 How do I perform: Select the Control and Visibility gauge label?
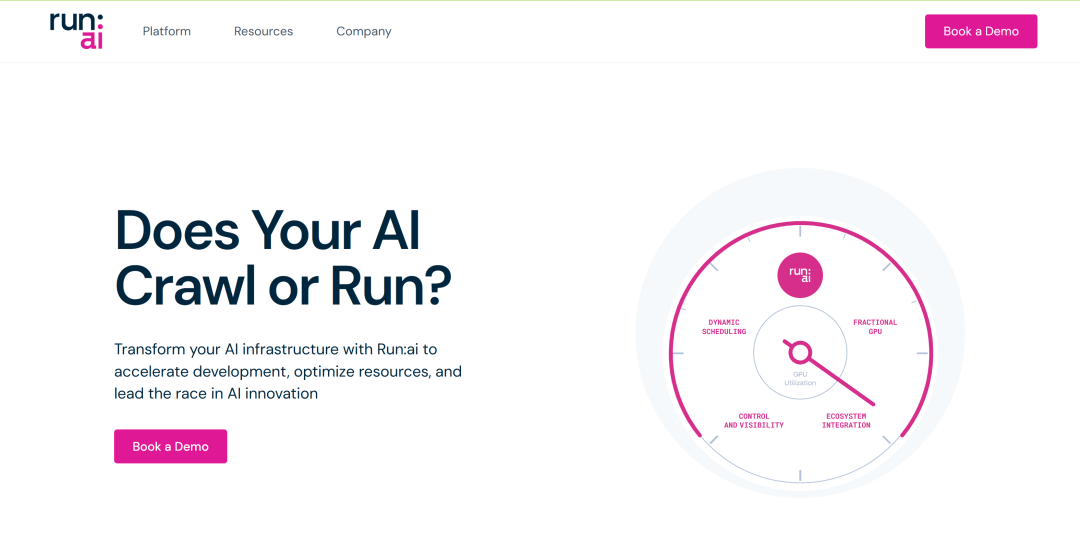pos(754,421)
